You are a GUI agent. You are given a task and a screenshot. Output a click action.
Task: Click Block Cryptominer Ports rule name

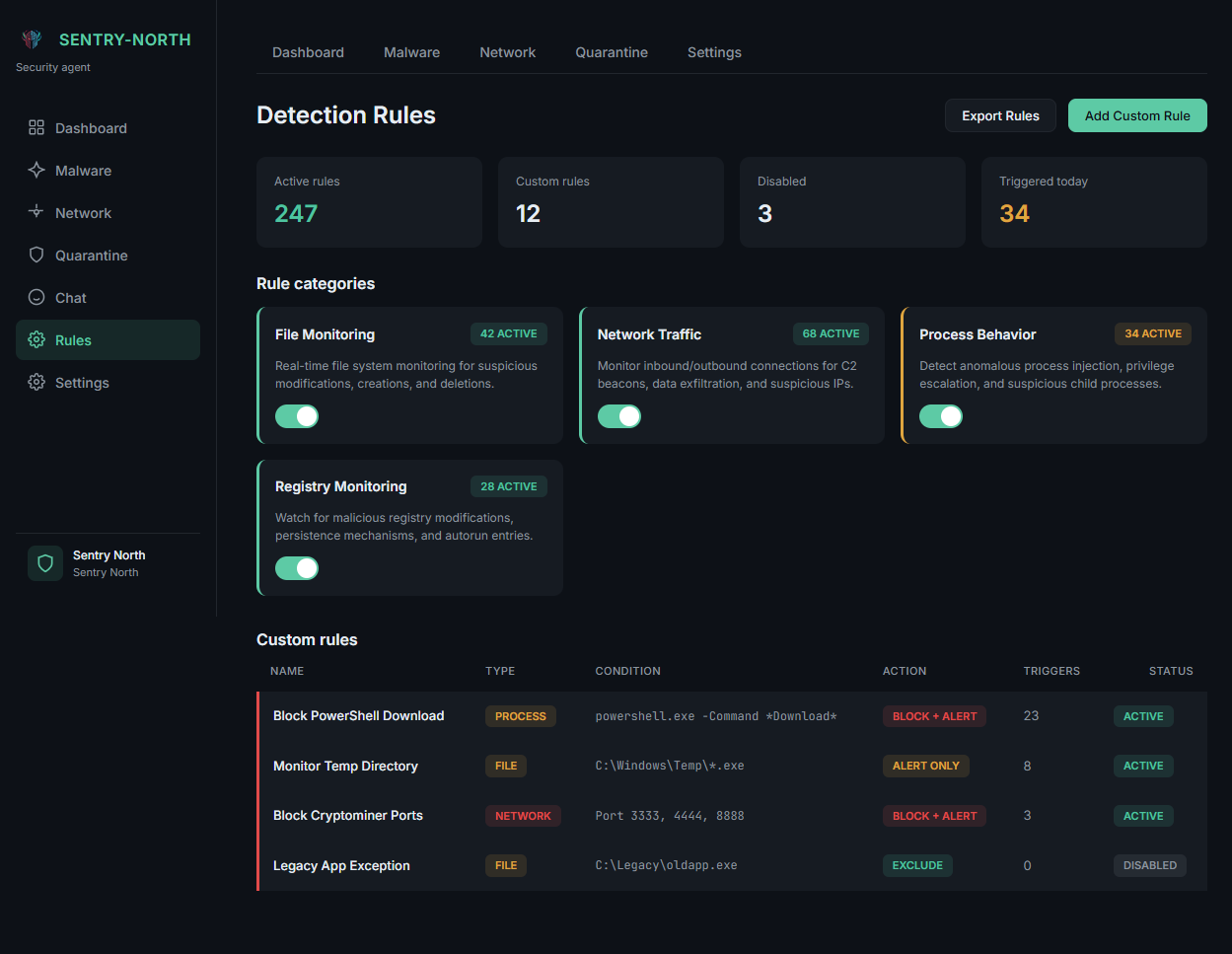348,816
